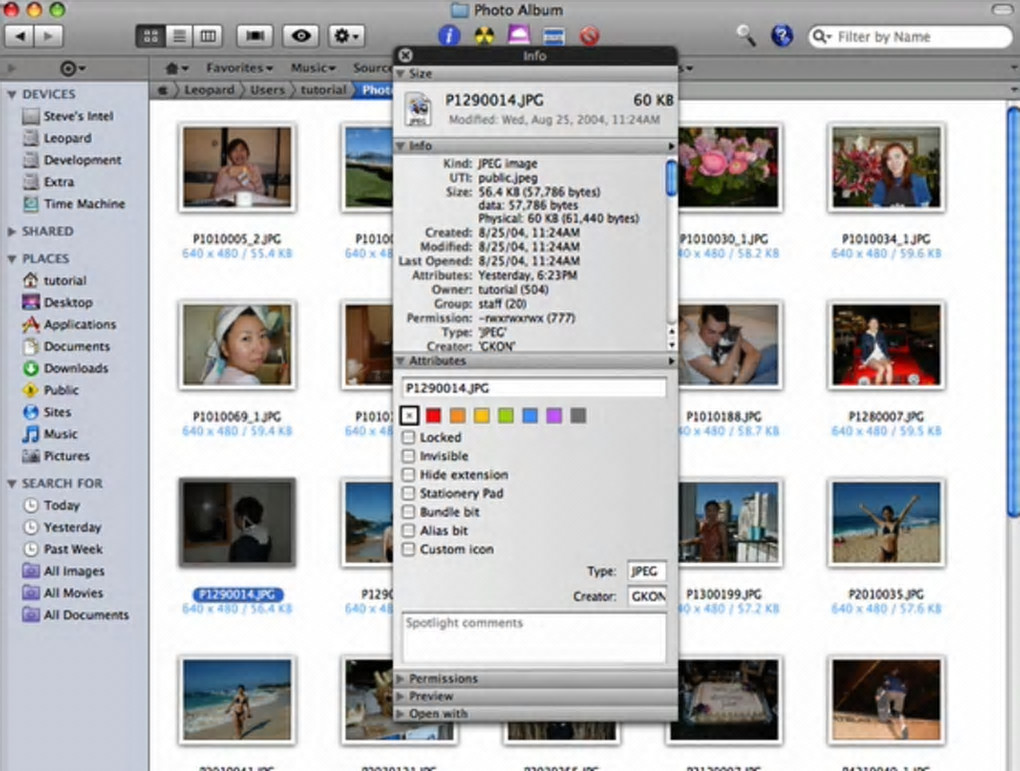This screenshot has width=1020, height=771.
Task: Click the magnifying glass search icon
Action: coord(746,35)
